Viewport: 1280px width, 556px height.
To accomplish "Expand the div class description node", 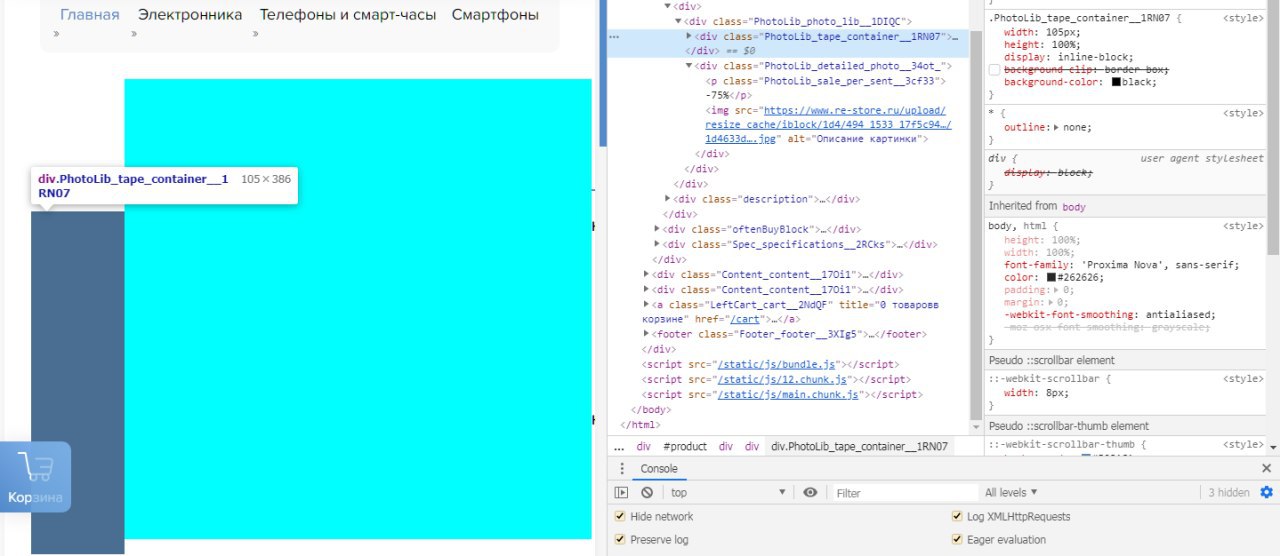I will (x=668, y=199).
